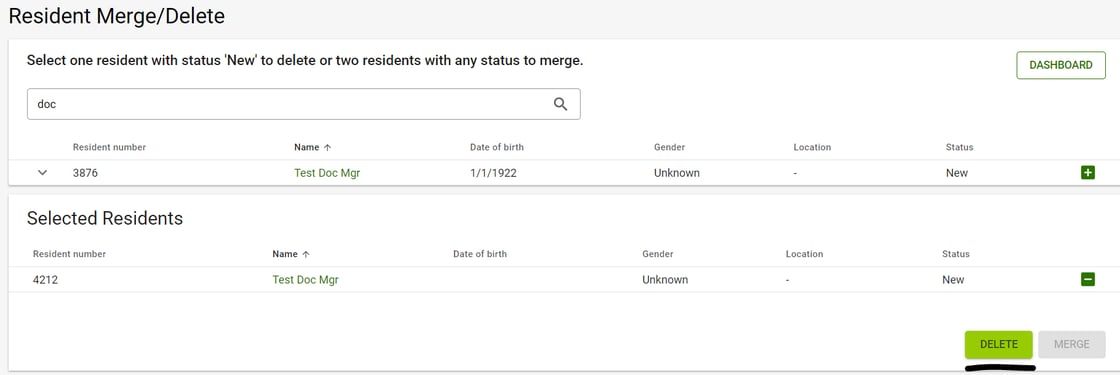Click the magnifier search icon

(561, 104)
